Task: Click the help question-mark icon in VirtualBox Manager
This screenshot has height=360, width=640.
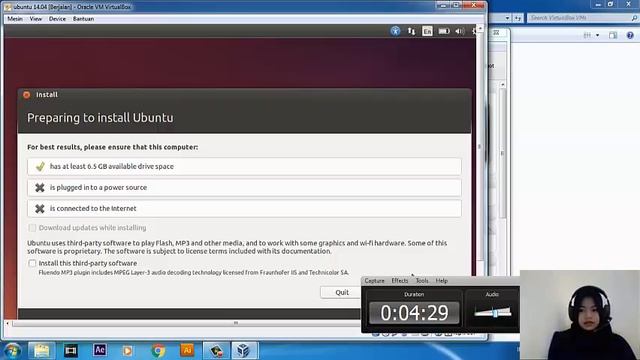Action: tap(630, 36)
